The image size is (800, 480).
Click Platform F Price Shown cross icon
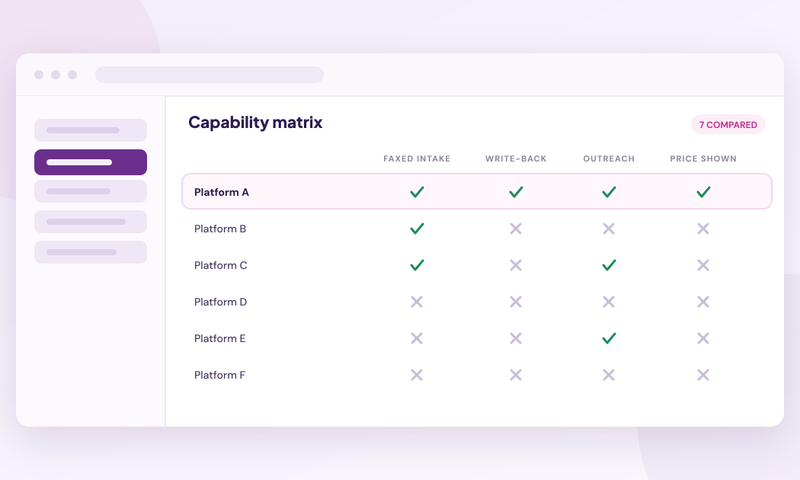[x=703, y=375]
